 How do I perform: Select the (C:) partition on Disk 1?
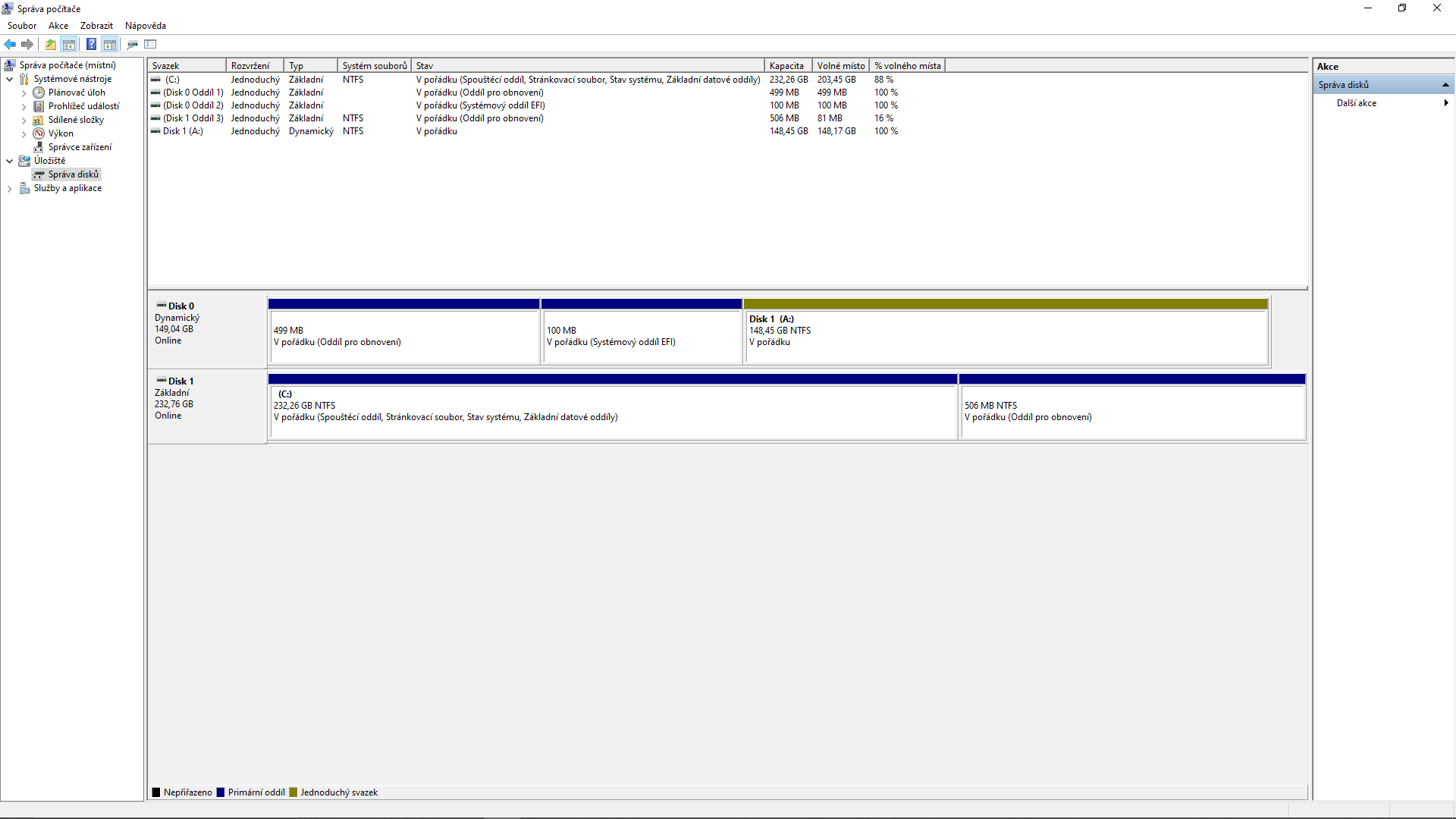[611, 409]
